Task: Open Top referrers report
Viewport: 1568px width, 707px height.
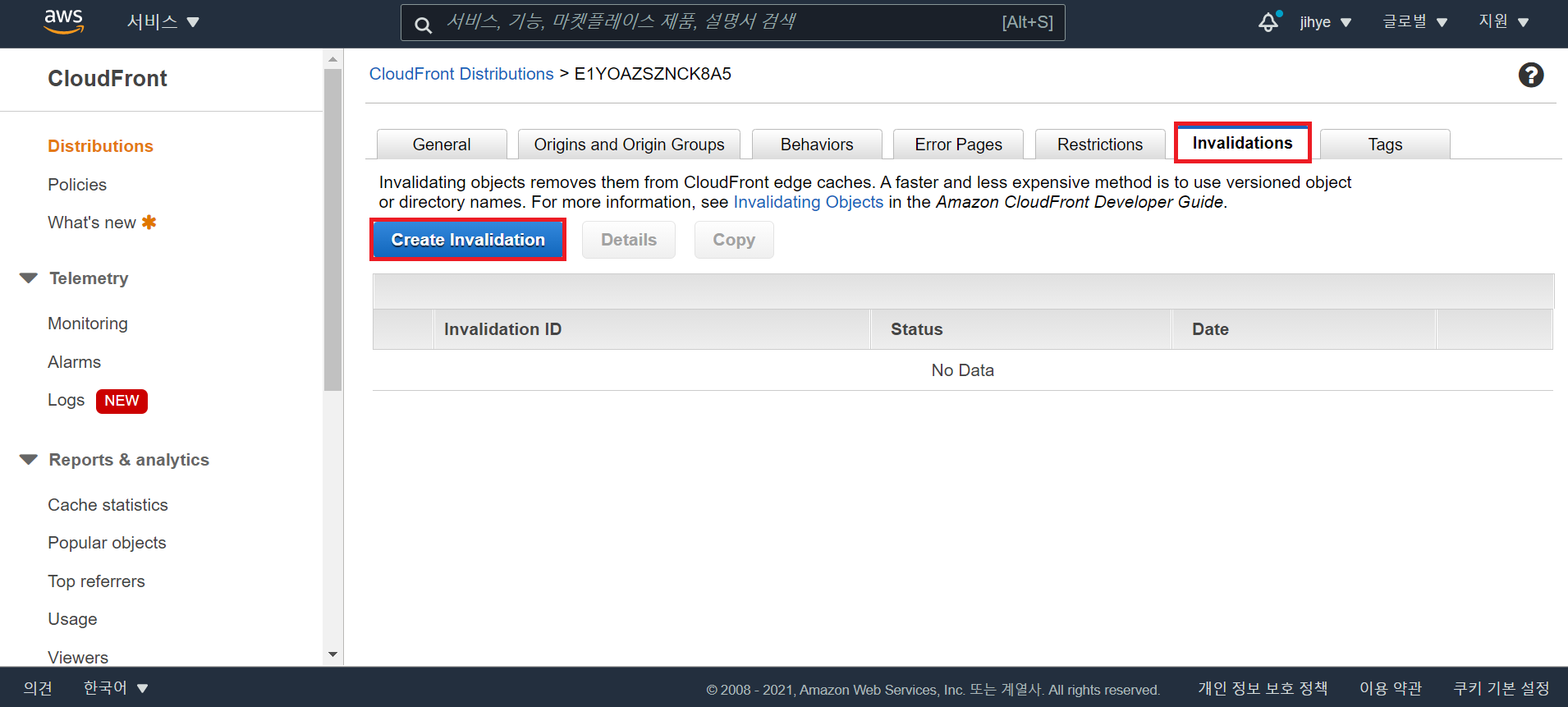Action: point(96,581)
